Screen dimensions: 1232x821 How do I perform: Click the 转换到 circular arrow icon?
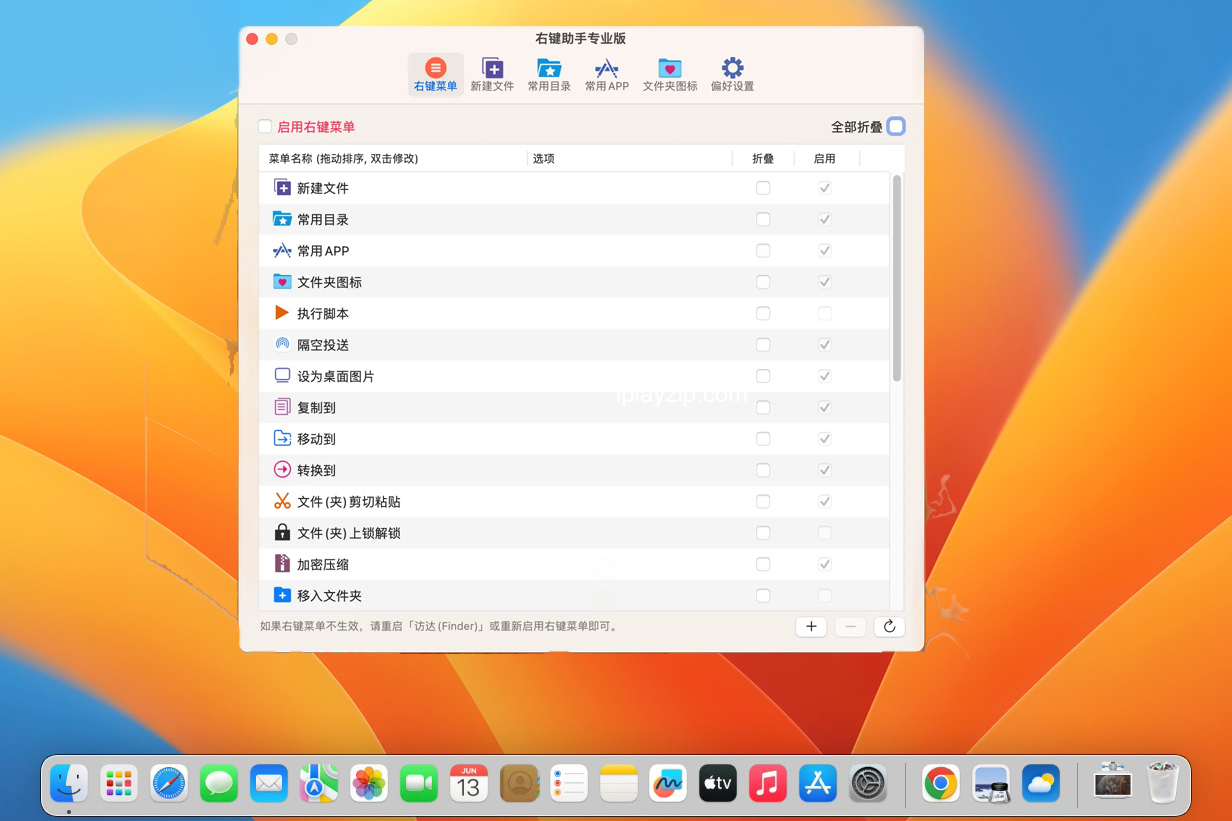(282, 470)
